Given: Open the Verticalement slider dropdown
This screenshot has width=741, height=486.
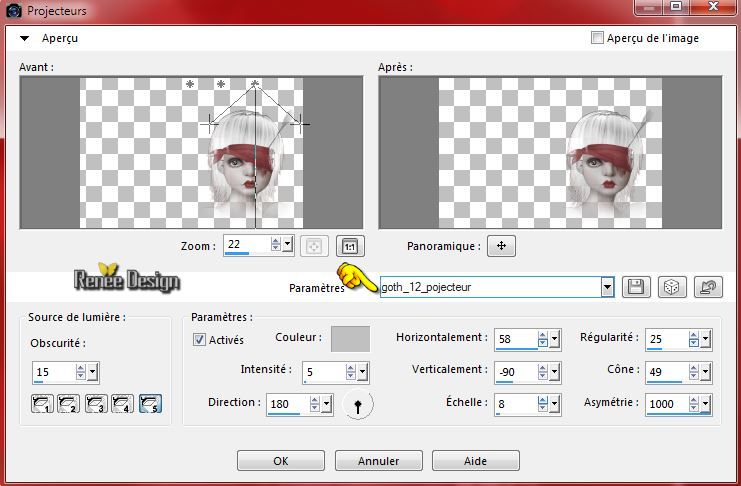Looking at the screenshot, I should coord(555,372).
